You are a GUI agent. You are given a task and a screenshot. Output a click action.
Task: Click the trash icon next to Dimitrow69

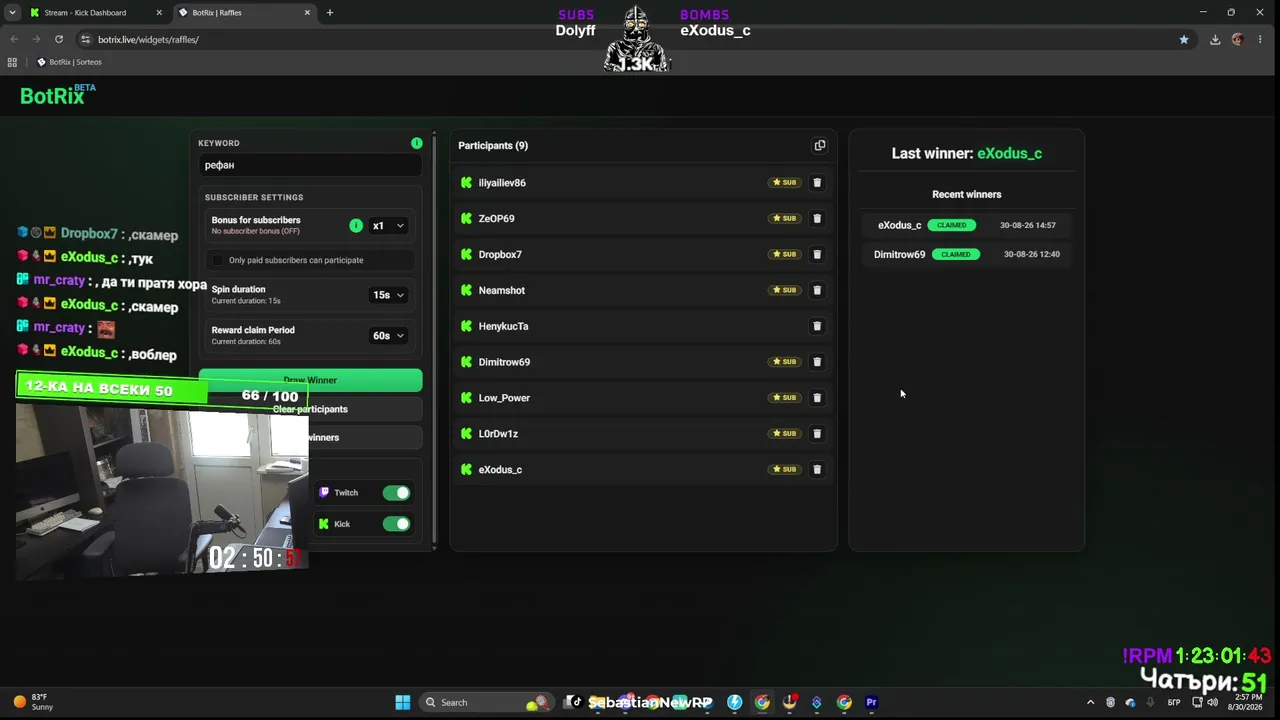817,362
